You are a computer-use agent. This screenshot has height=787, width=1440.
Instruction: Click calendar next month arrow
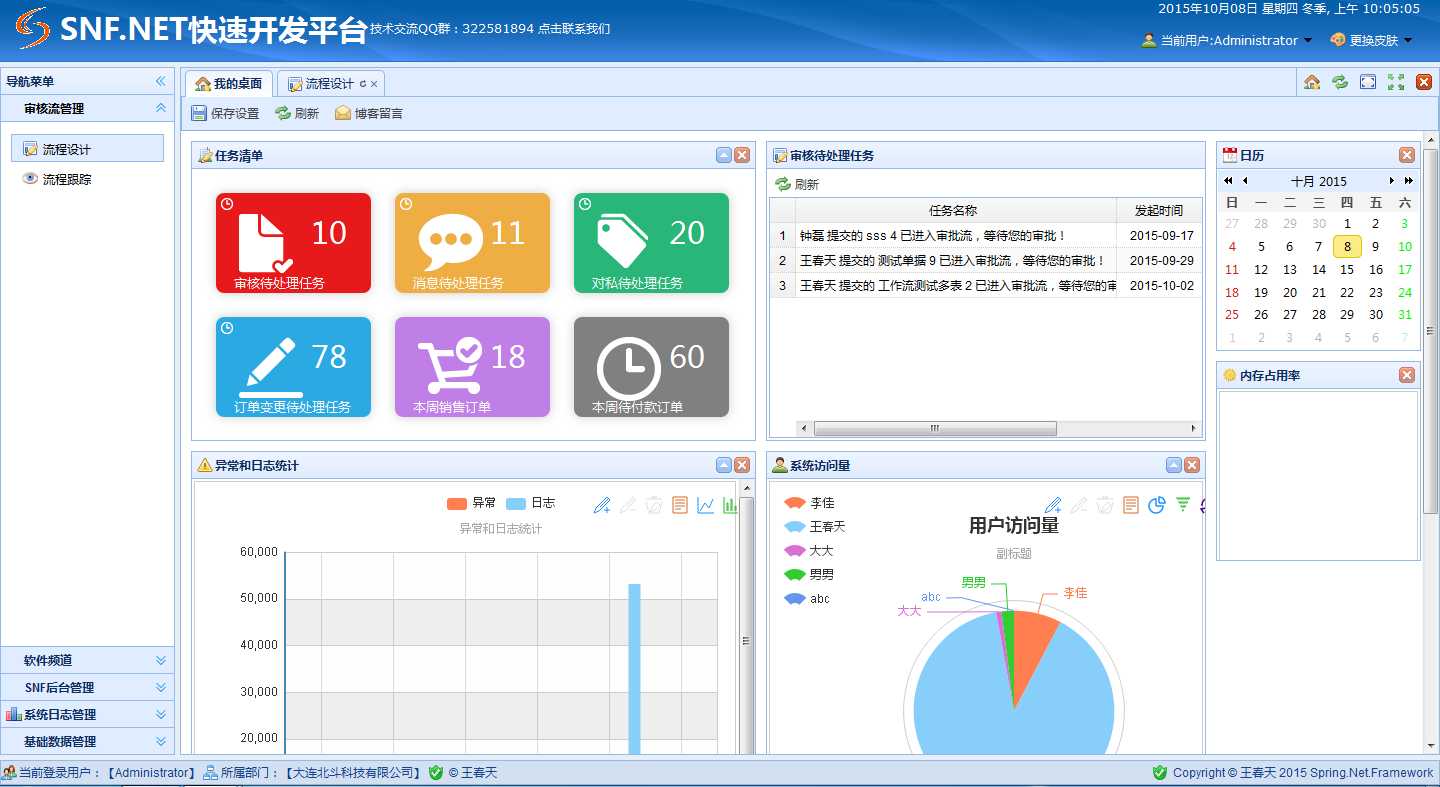pyautogui.click(x=1392, y=181)
